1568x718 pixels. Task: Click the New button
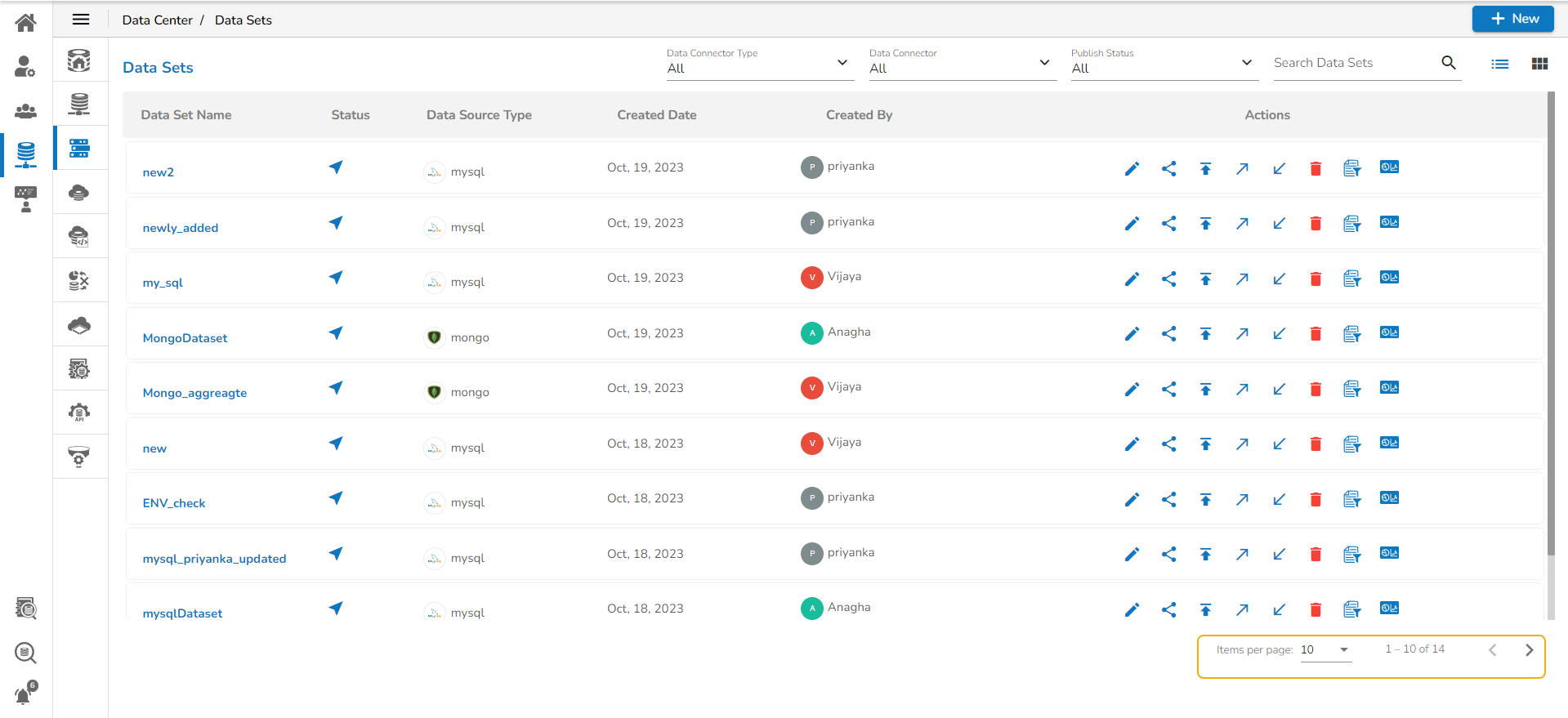click(1512, 19)
